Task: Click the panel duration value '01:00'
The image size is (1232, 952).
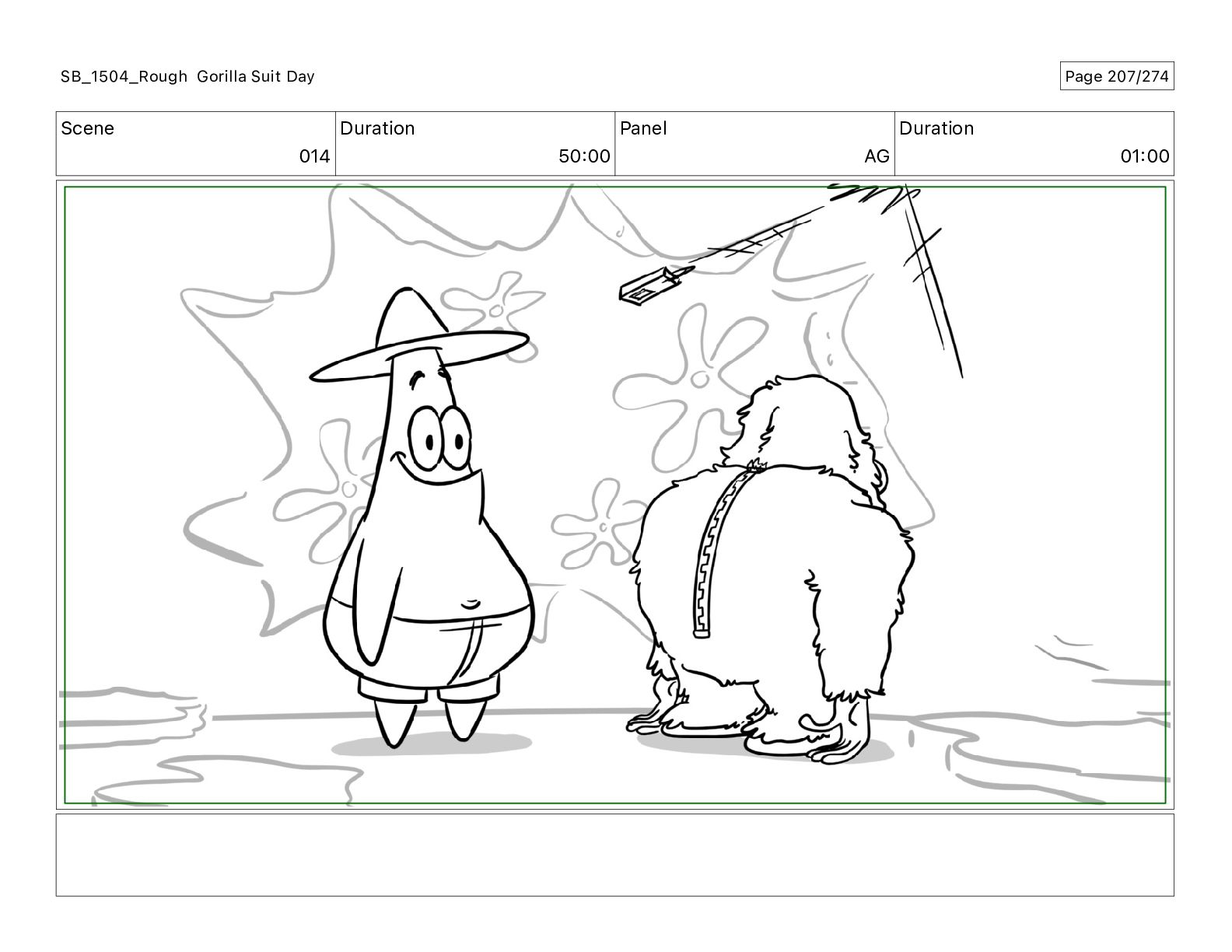Action: pos(1144,156)
